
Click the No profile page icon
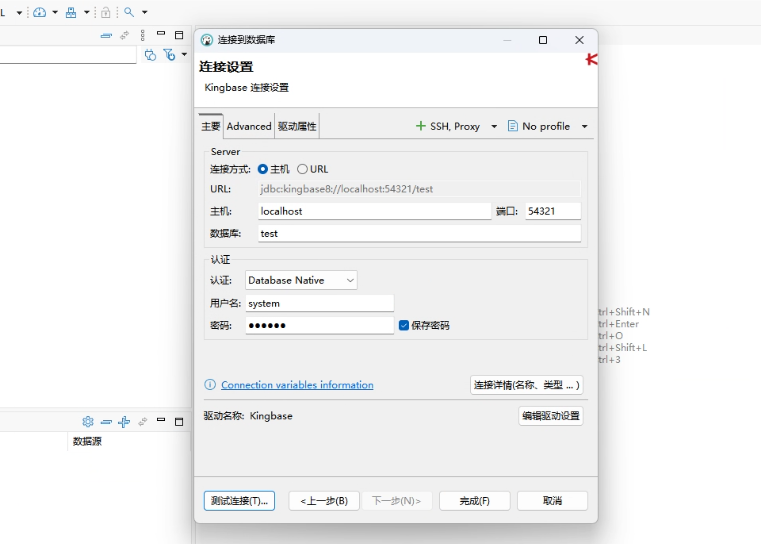(x=513, y=126)
